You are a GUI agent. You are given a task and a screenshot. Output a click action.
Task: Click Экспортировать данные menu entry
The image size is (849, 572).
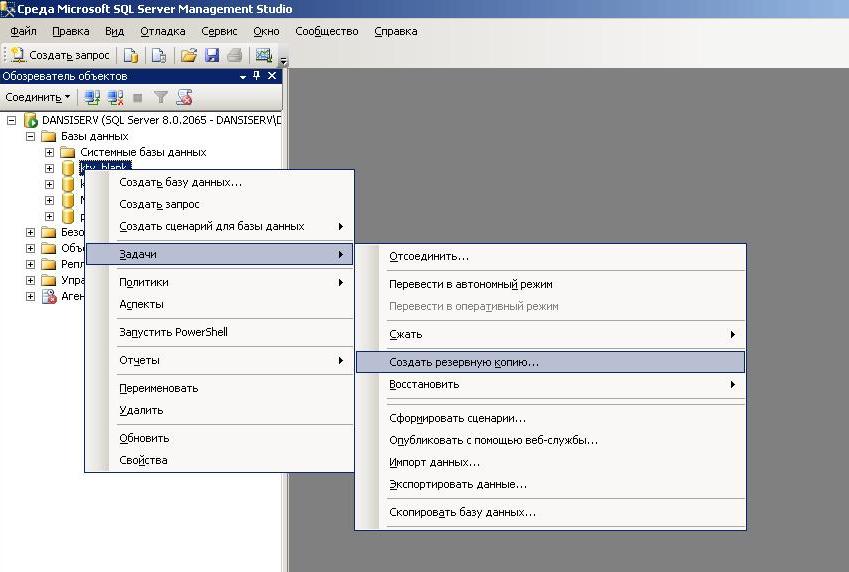[458, 484]
